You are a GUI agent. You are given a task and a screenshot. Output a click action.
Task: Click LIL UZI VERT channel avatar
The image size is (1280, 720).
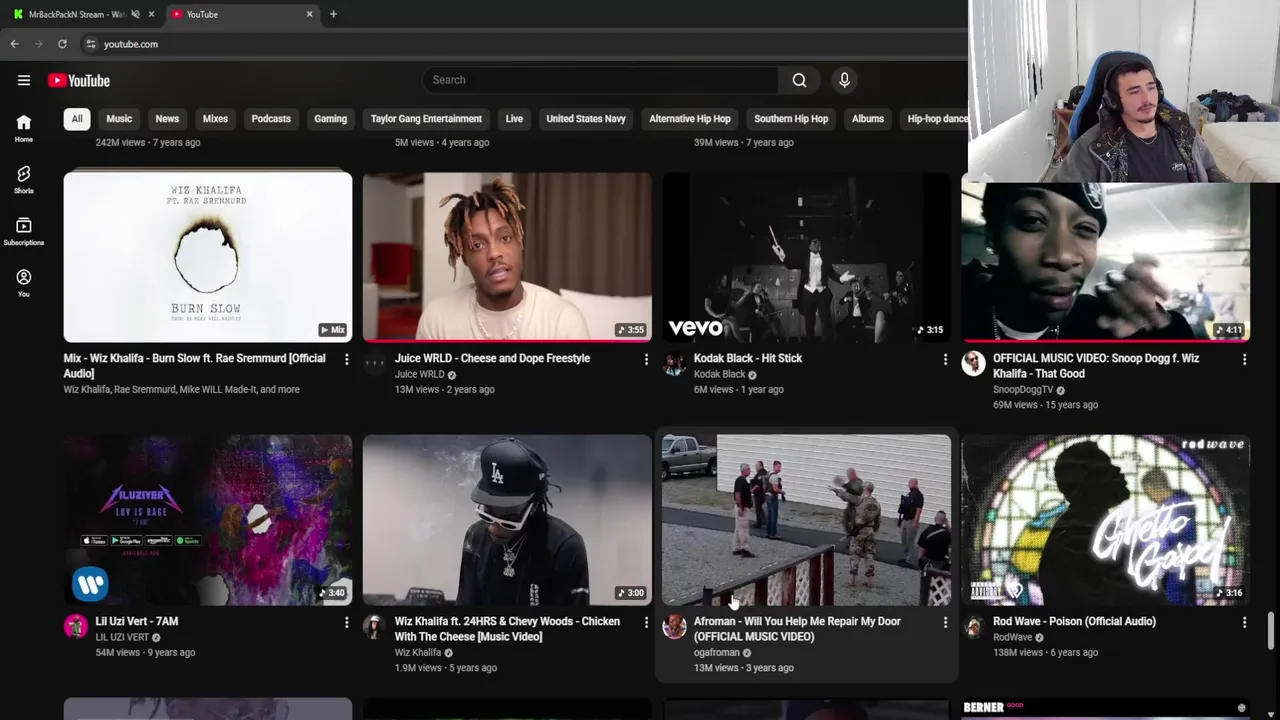76,626
